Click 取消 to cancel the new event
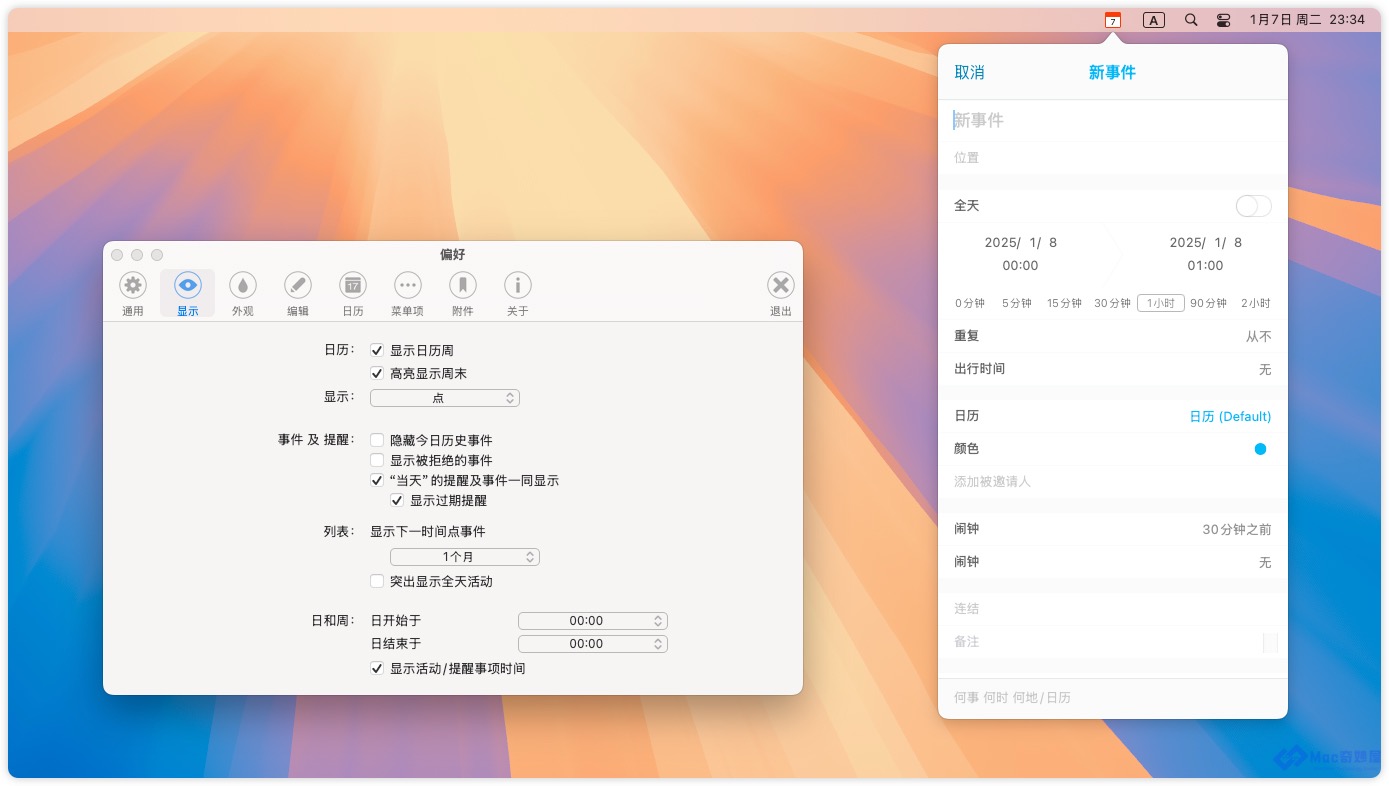 tap(969, 73)
